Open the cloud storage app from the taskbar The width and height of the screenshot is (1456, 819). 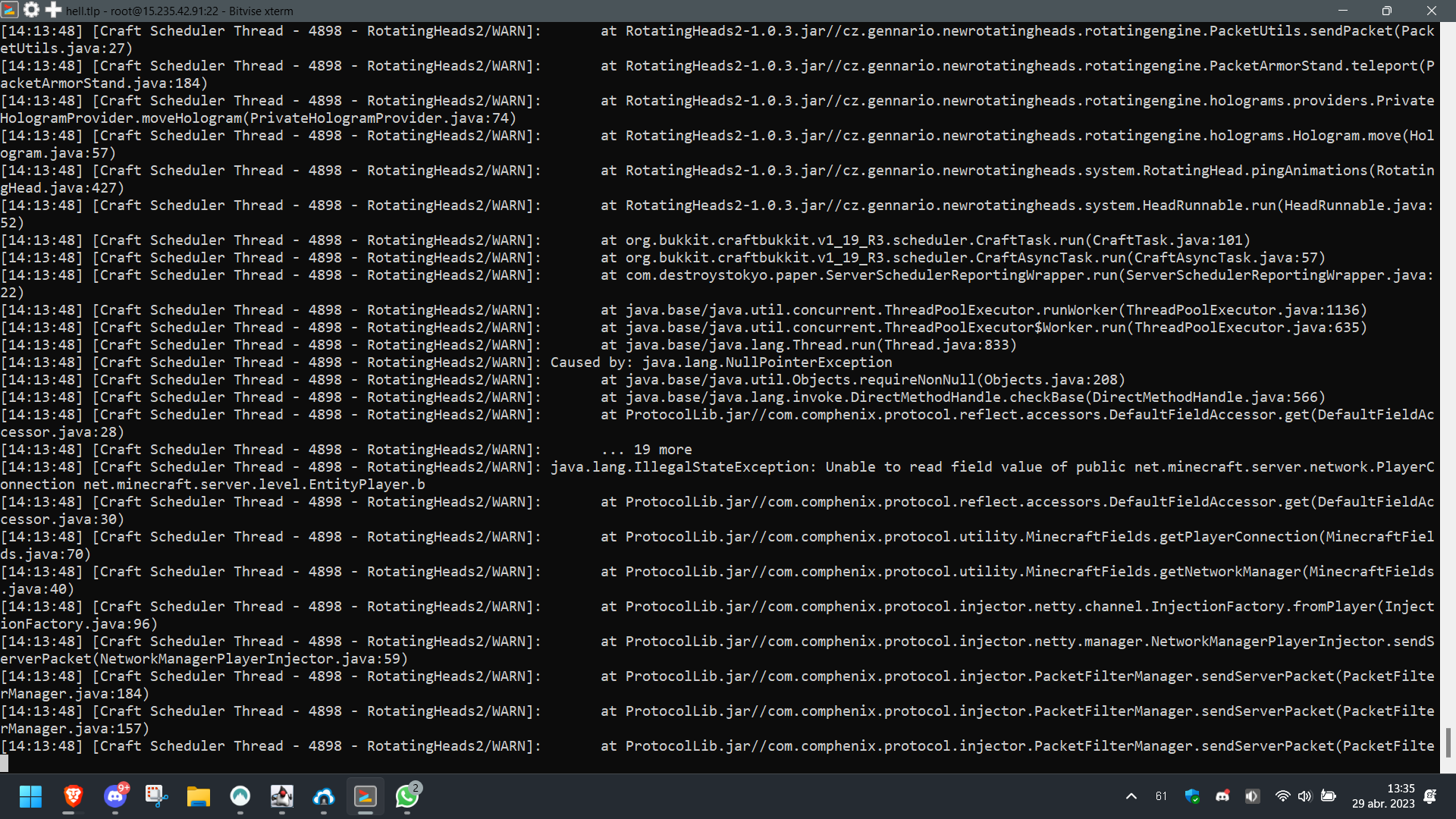[x=324, y=797]
